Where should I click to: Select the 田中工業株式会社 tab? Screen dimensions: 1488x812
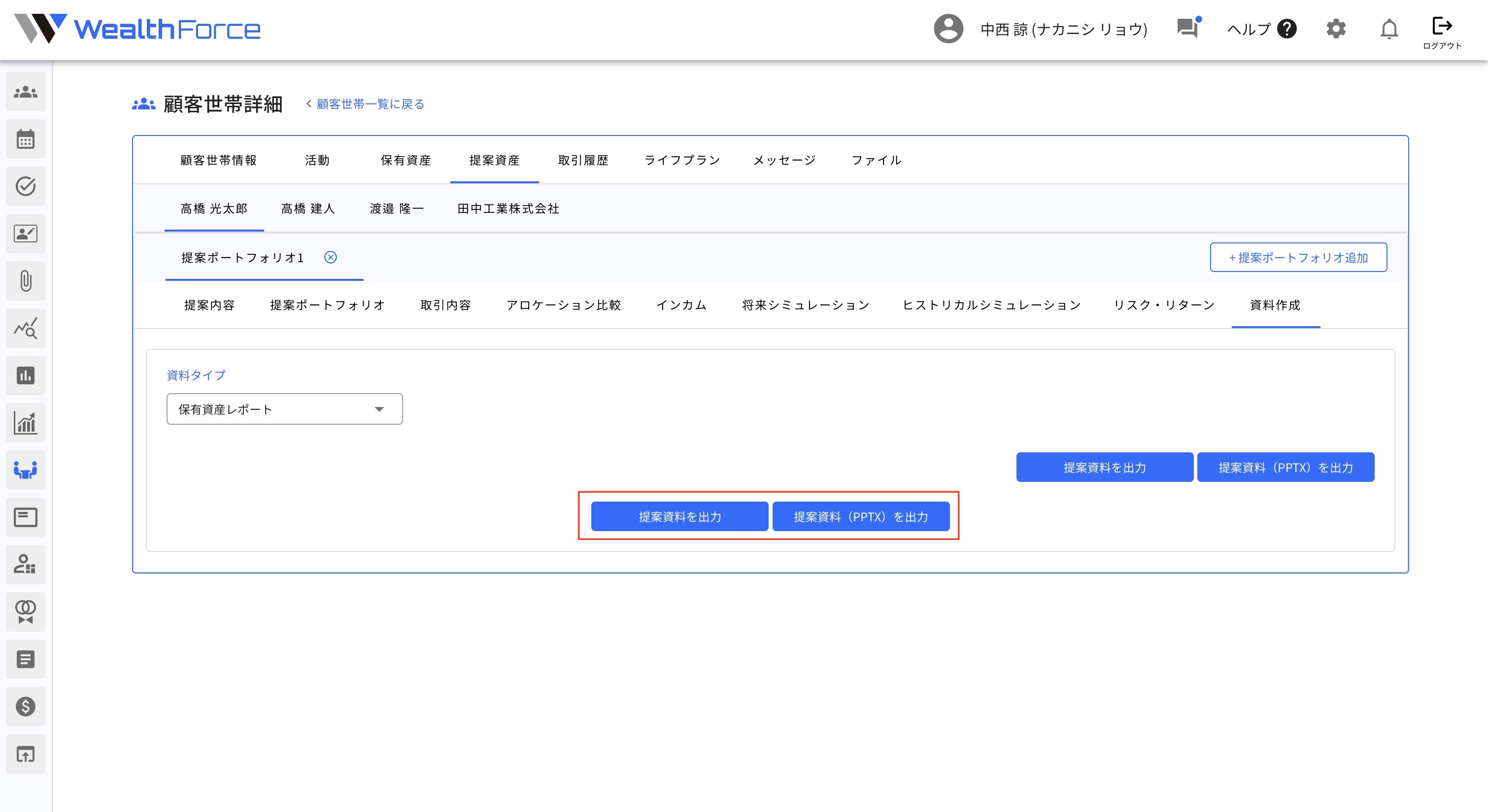(x=508, y=208)
